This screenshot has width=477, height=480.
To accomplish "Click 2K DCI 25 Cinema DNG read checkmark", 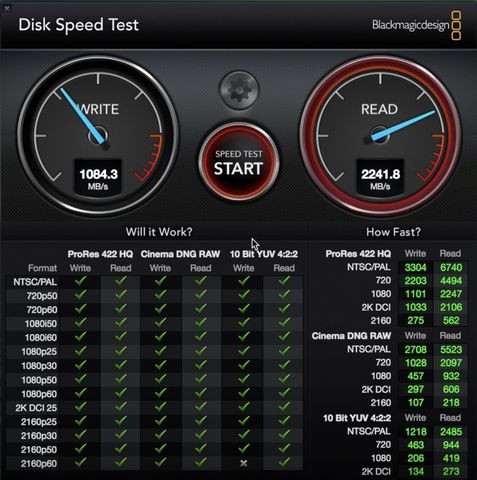I will click(201, 407).
